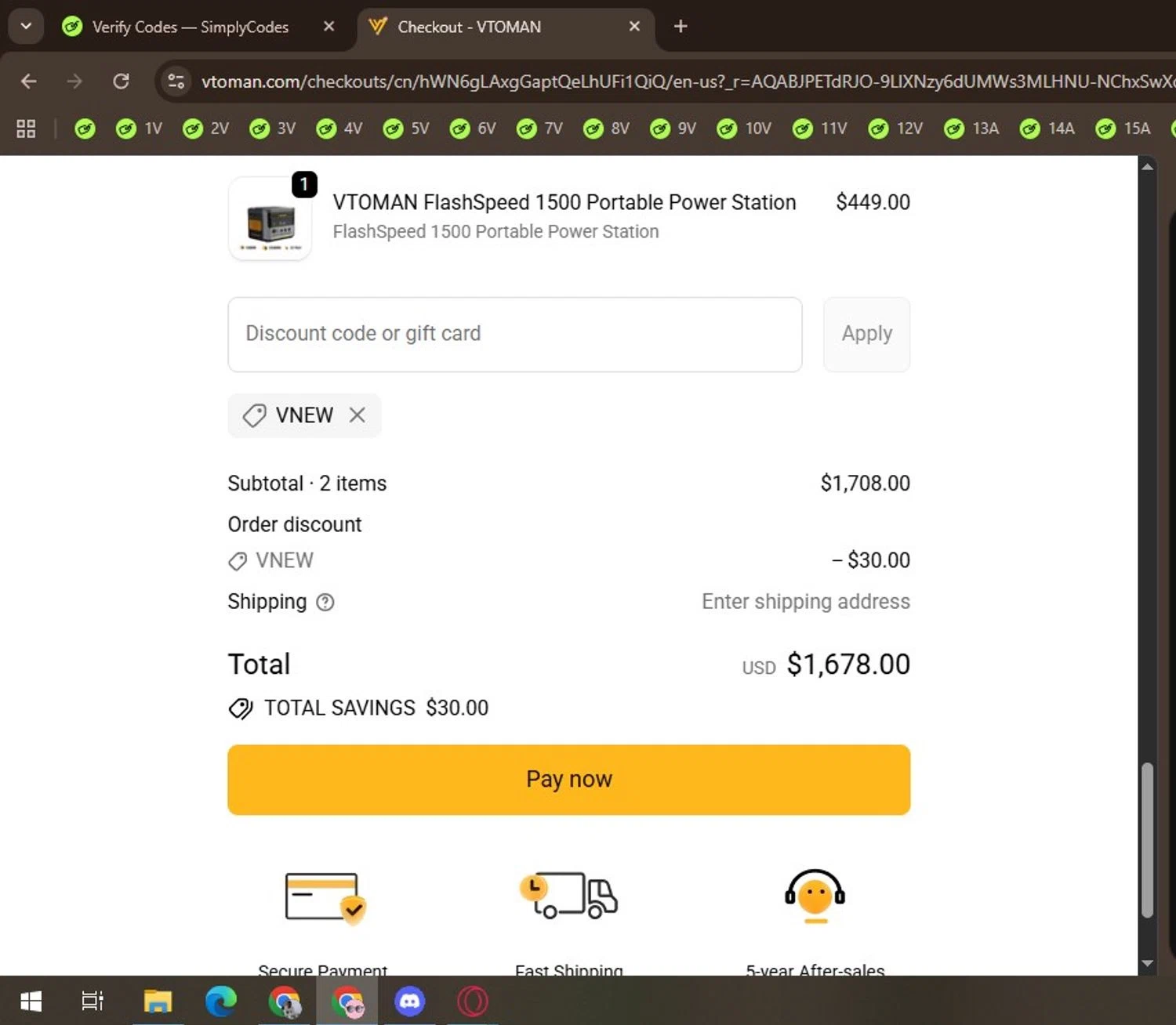The height and width of the screenshot is (1025, 1176).
Task: Switch to Verify Codes — SimplyCodes tab
Action: (190, 27)
